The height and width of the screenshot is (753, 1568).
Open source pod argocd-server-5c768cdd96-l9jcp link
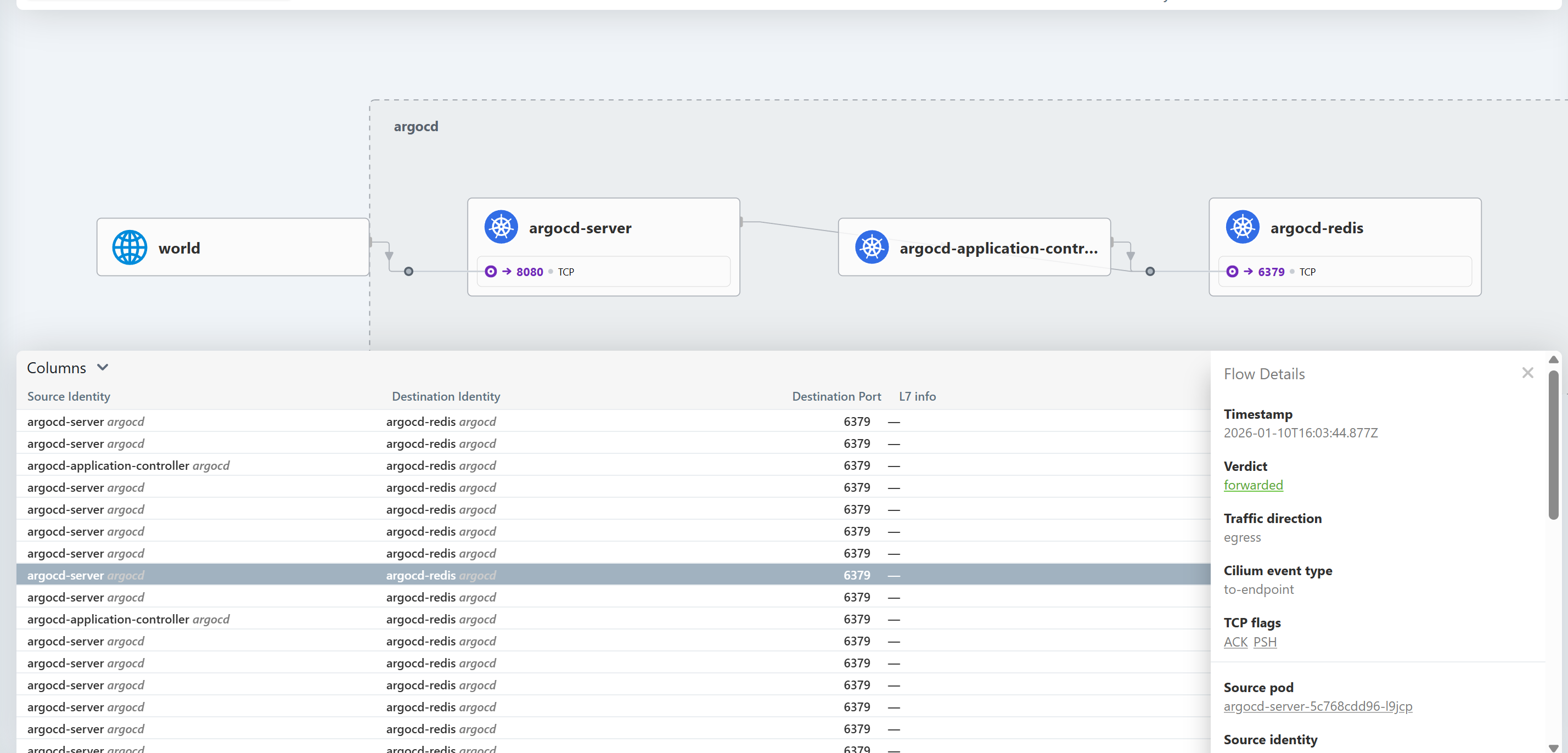click(1317, 706)
